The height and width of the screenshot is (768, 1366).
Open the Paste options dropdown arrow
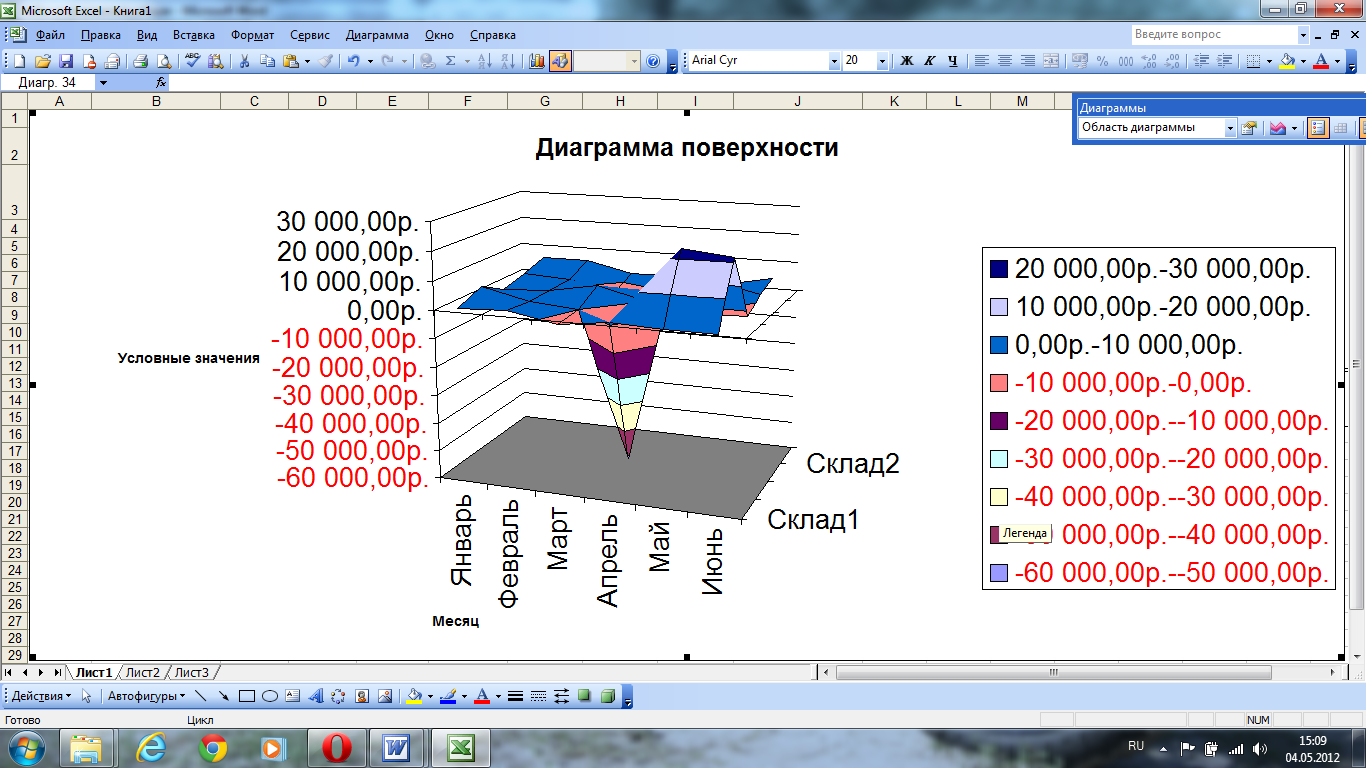307,61
